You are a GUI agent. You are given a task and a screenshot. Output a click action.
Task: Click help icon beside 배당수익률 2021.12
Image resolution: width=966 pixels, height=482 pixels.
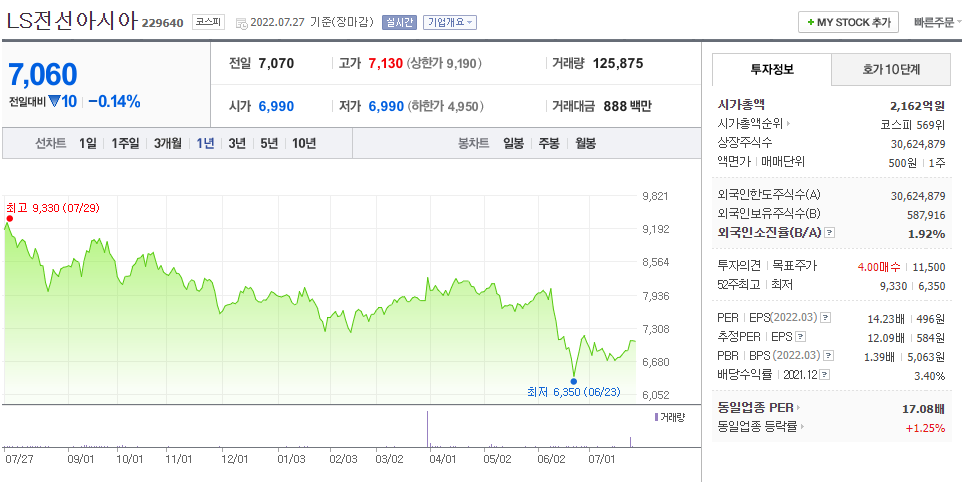[x=824, y=375]
